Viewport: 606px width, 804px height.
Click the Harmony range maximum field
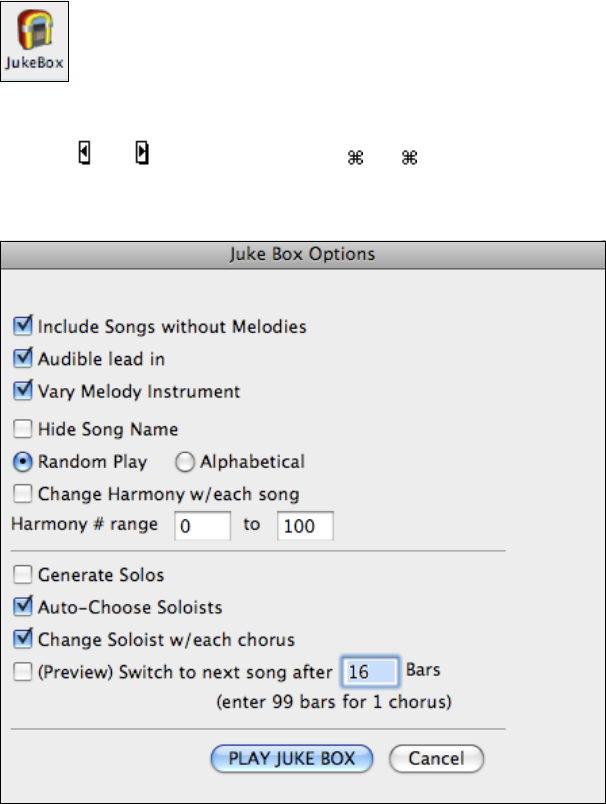pyautogui.click(x=305, y=525)
